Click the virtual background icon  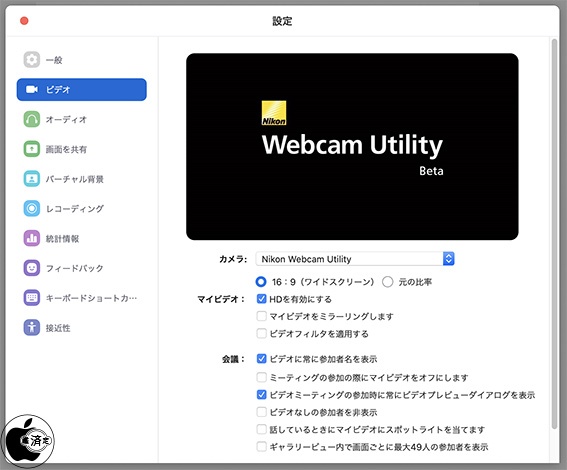pyautogui.click(x=32, y=179)
